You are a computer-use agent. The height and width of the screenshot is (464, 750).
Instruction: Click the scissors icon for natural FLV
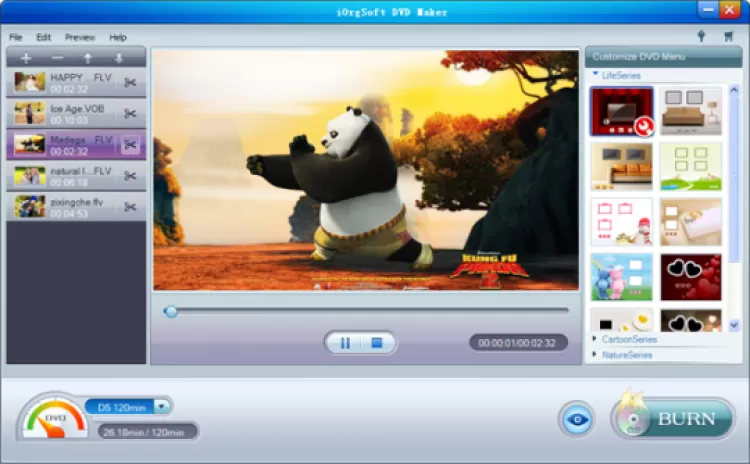click(x=130, y=176)
